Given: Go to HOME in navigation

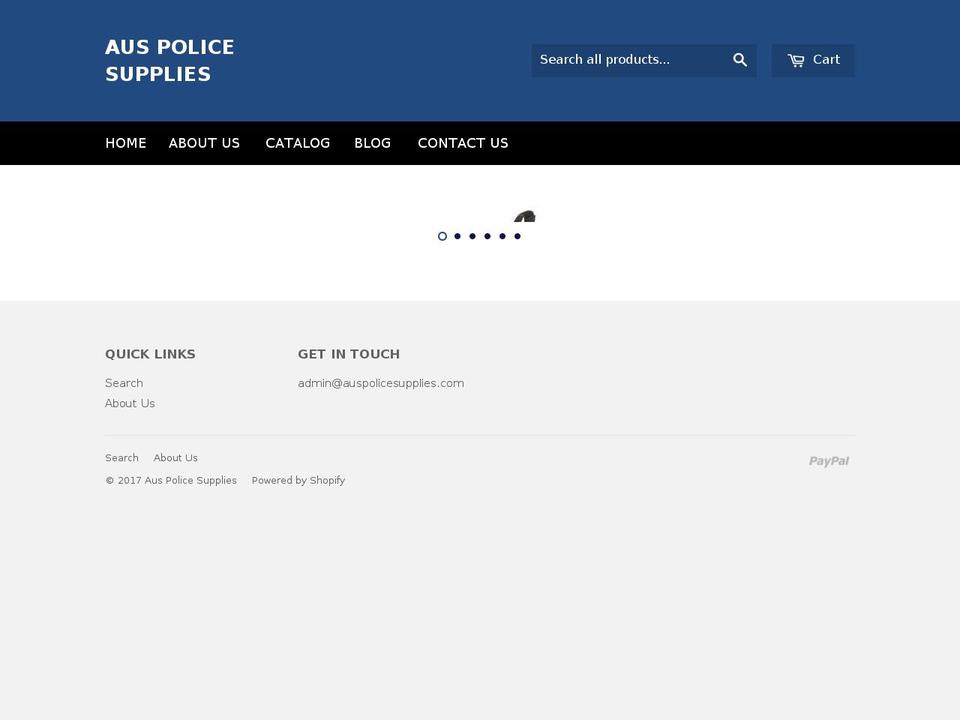Looking at the screenshot, I should pyautogui.click(x=126, y=143).
